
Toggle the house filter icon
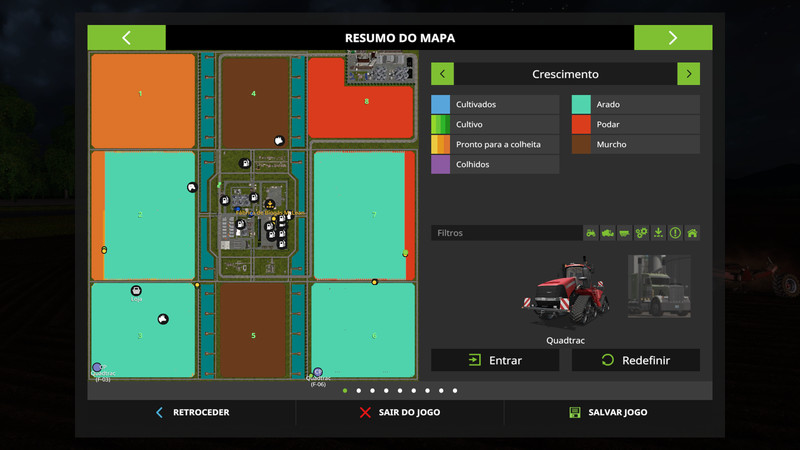pos(692,233)
